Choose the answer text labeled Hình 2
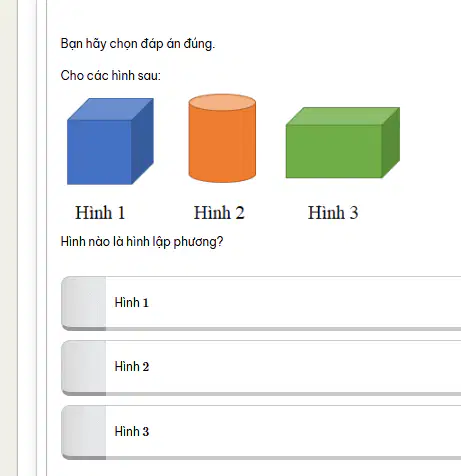461x476 pixels. click(x=132, y=367)
